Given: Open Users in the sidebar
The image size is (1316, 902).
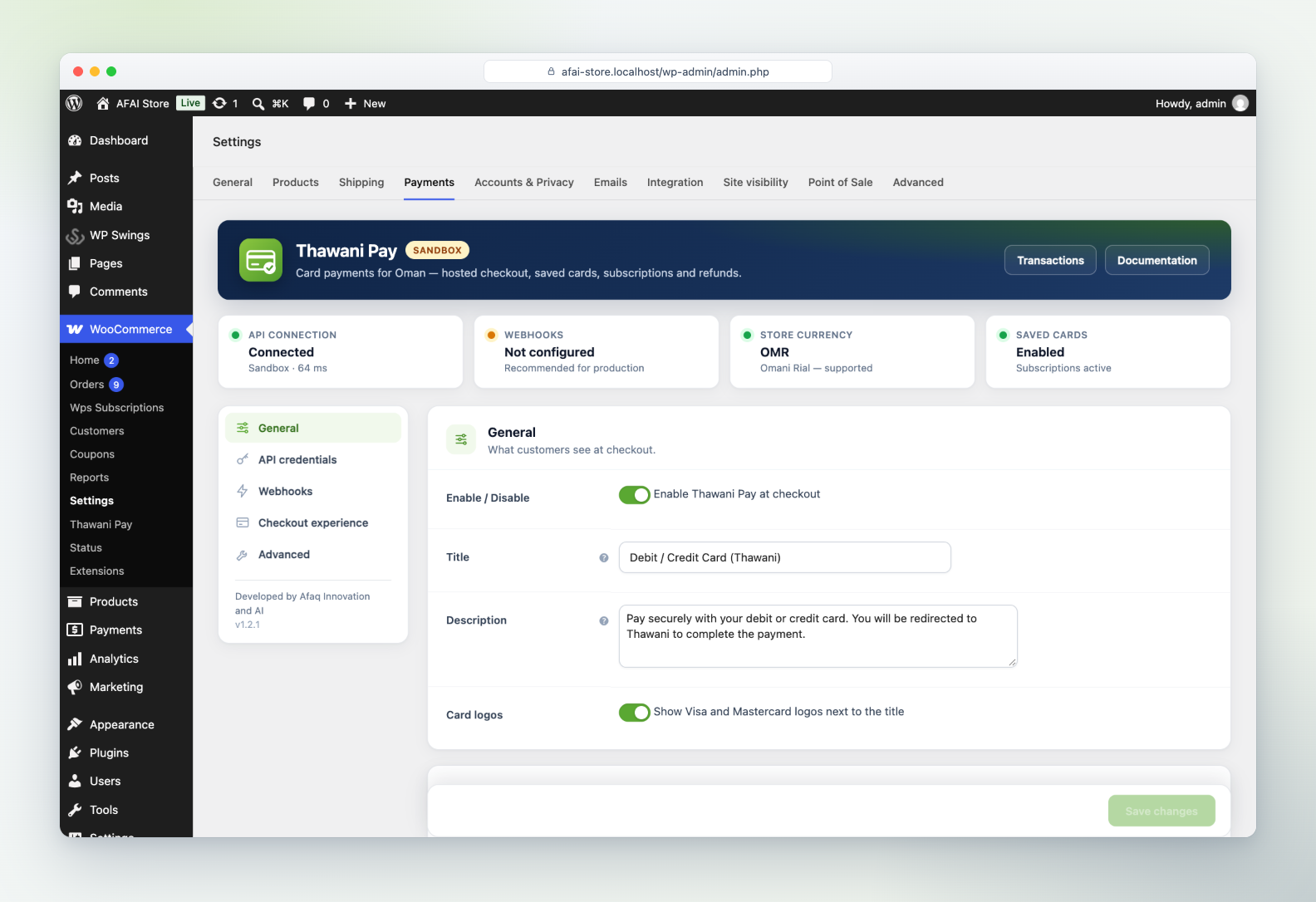Looking at the screenshot, I should [126, 781].
